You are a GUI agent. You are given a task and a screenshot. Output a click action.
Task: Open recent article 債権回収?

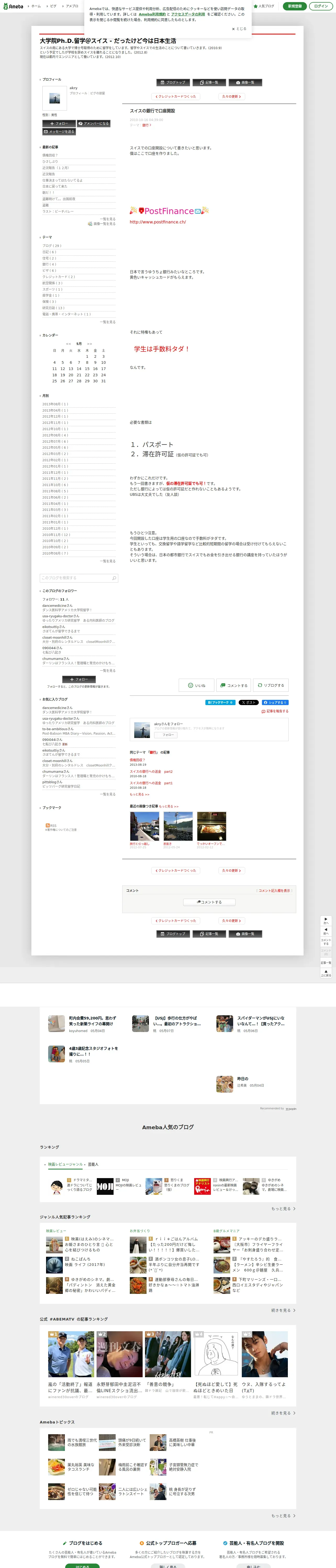[49, 155]
